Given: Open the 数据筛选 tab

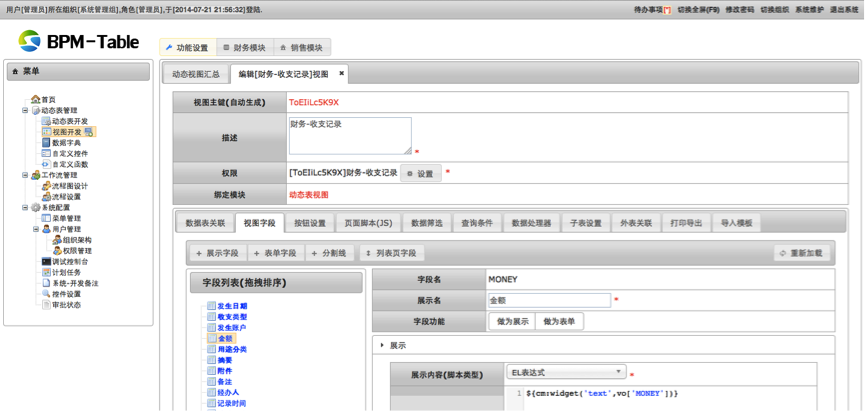Looking at the screenshot, I should 427,223.
